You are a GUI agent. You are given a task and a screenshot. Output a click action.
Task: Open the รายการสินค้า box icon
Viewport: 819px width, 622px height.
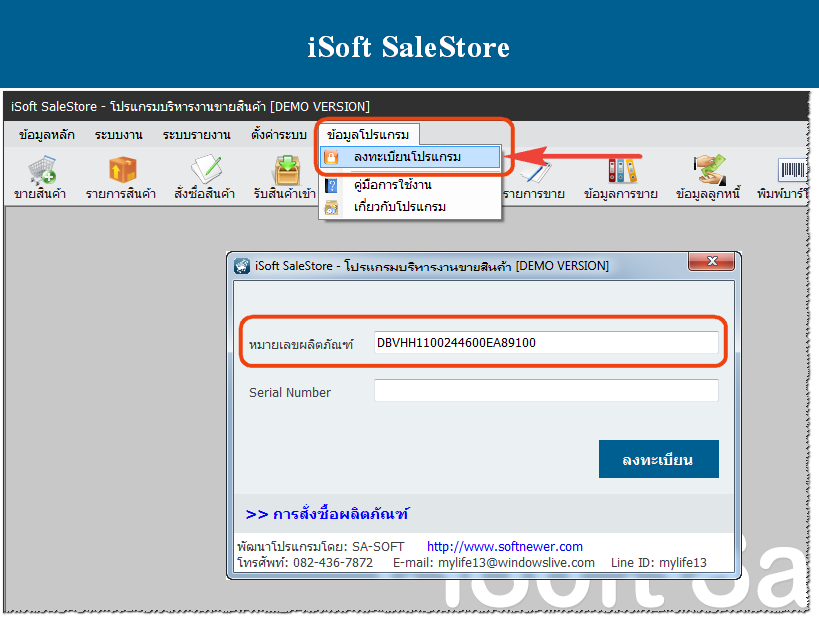pyautogui.click(x=123, y=170)
